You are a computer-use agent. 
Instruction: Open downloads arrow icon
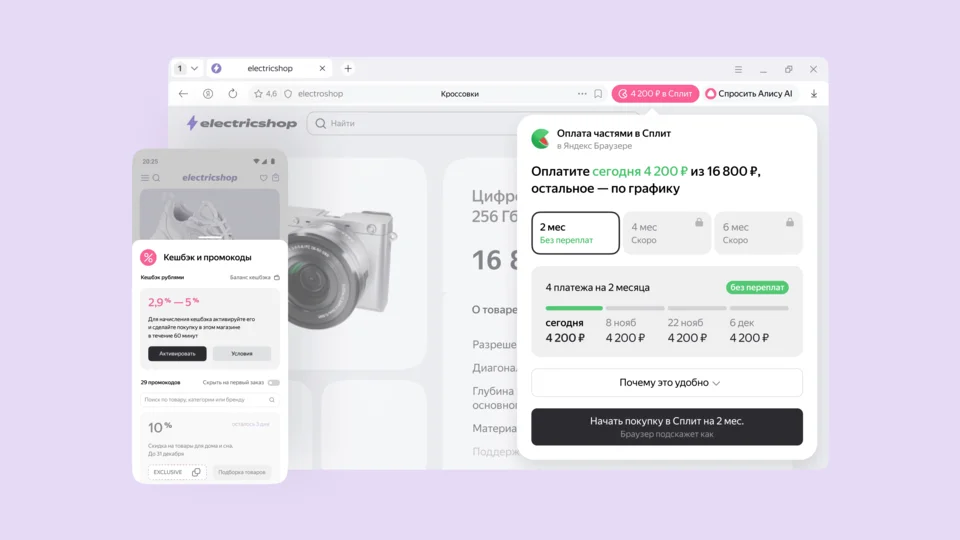(814, 94)
